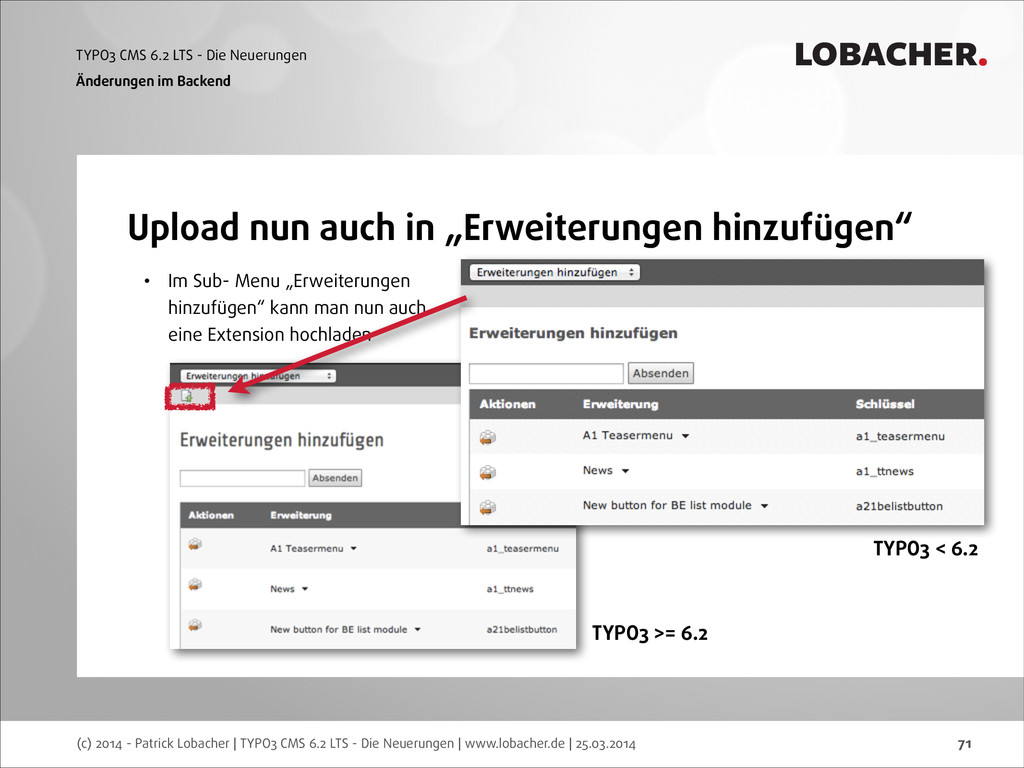
Task: Click import icon for a1_teasermenu in older TYPO3 panel
Action: pyautogui.click(x=488, y=438)
